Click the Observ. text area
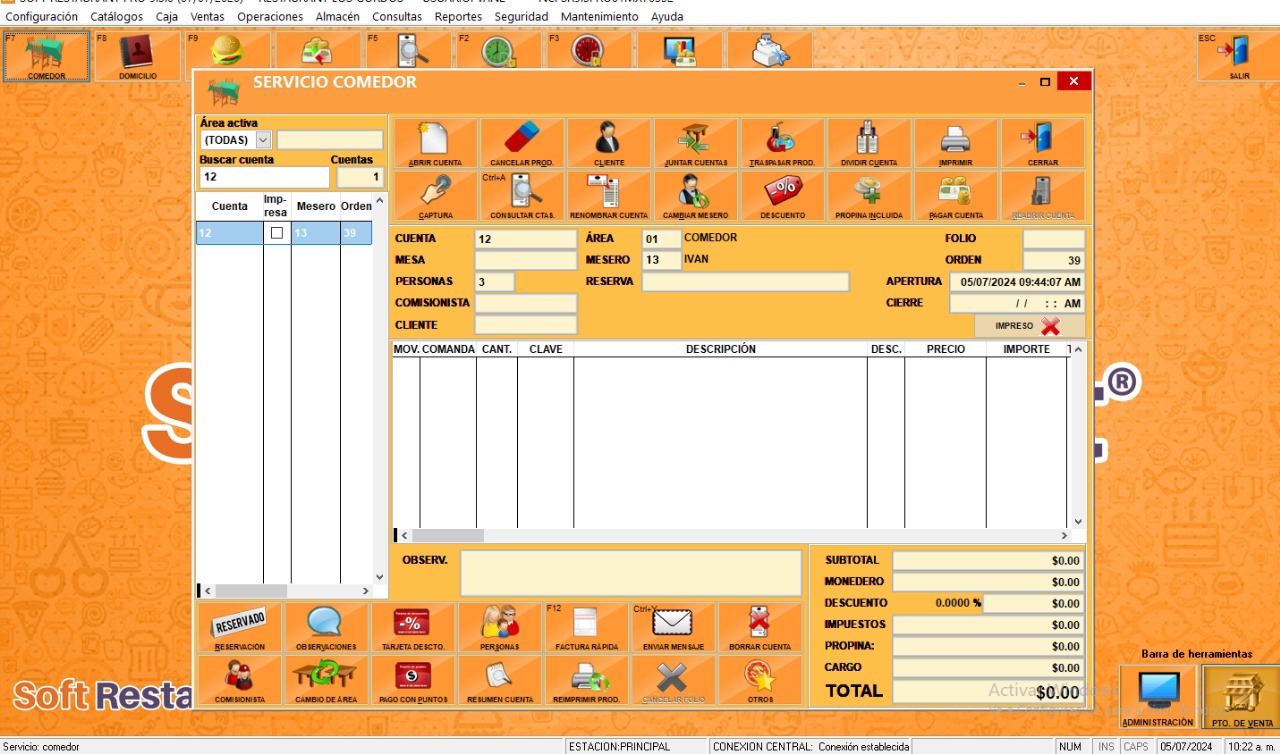The height and width of the screenshot is (754, 1280). tap(631, 573)
